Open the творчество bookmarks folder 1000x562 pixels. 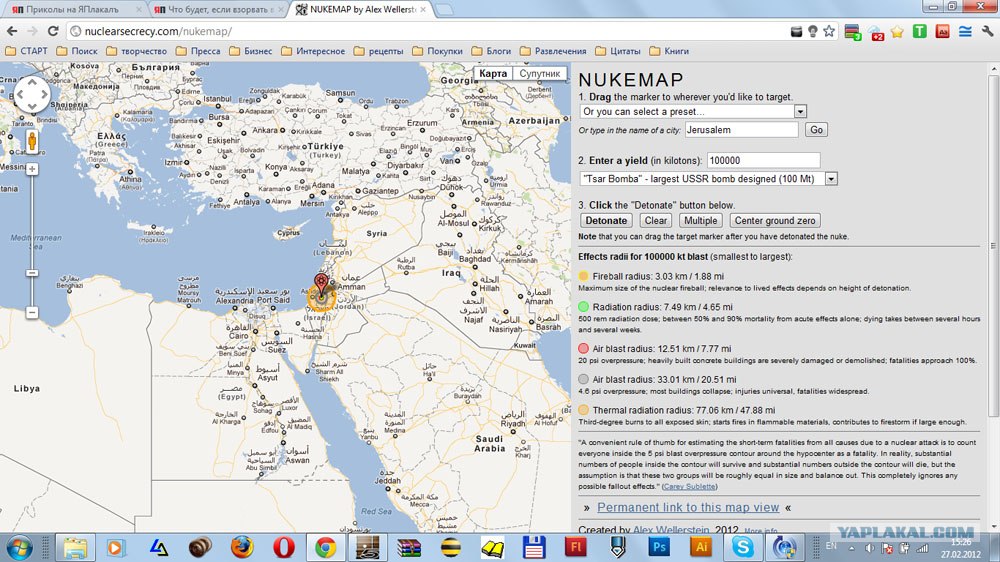pos(136,51)
